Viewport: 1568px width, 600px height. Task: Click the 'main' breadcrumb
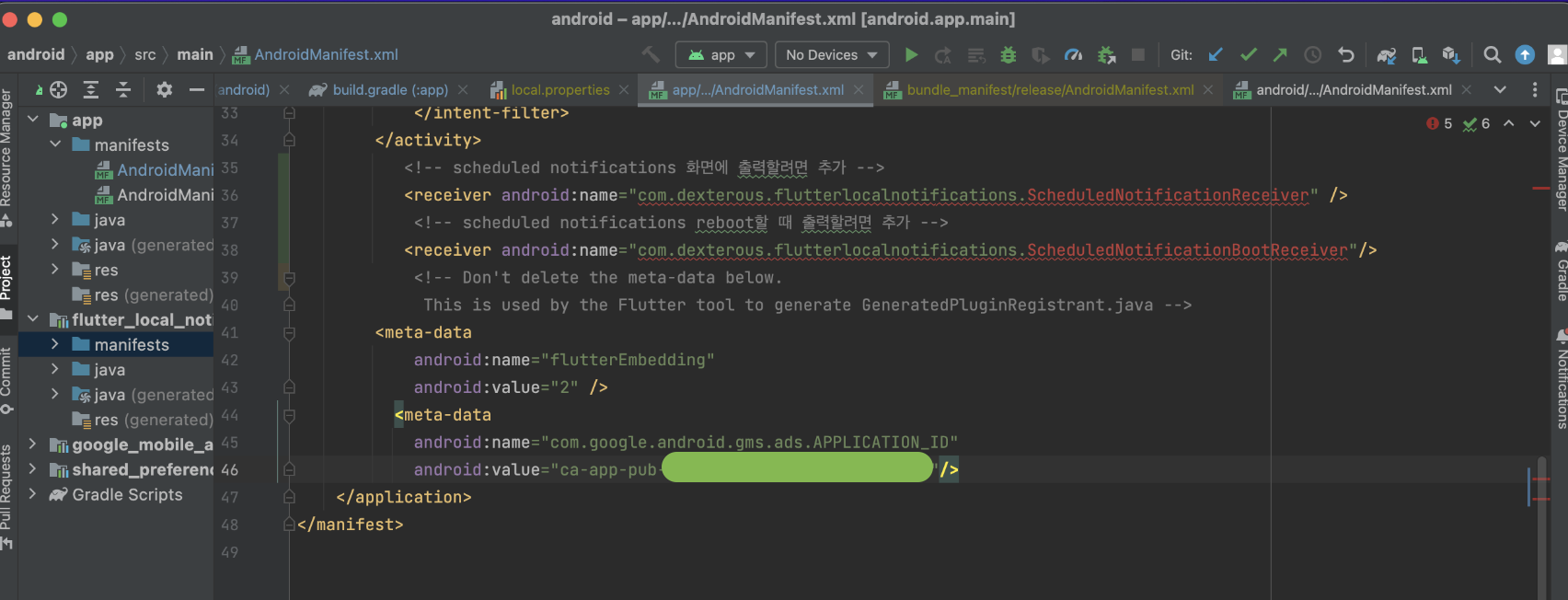(x=195, y=55)
